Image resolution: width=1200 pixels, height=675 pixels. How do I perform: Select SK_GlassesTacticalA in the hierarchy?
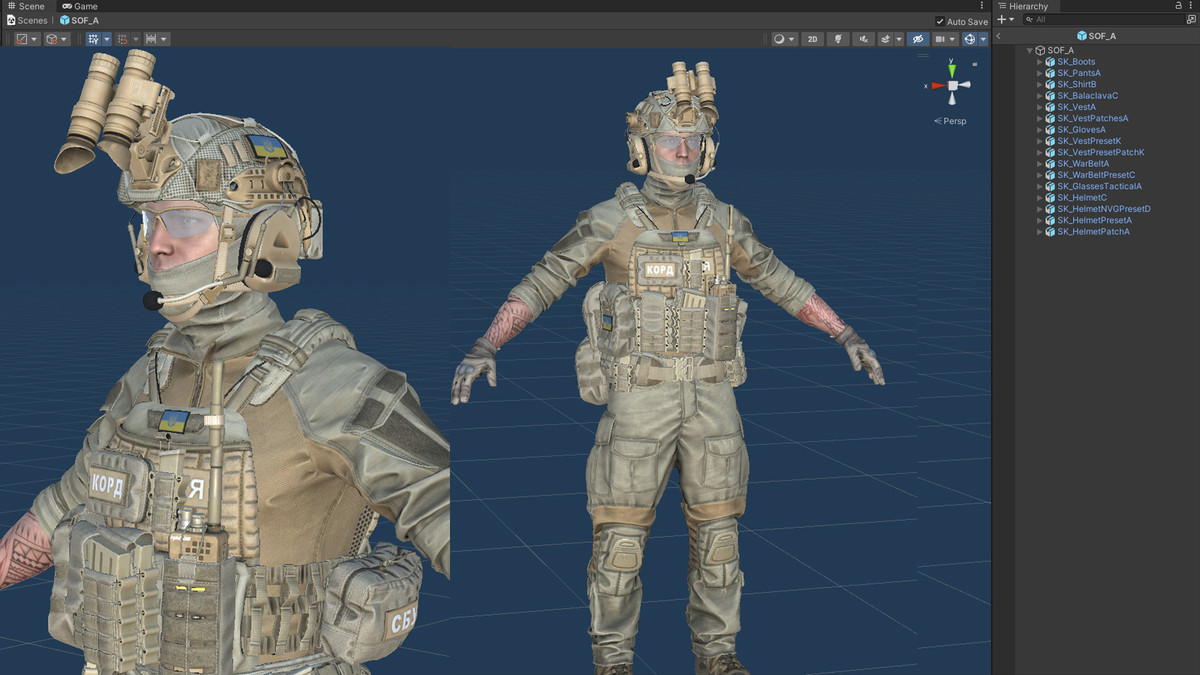pyautogui.click(x=1099, y=187)
